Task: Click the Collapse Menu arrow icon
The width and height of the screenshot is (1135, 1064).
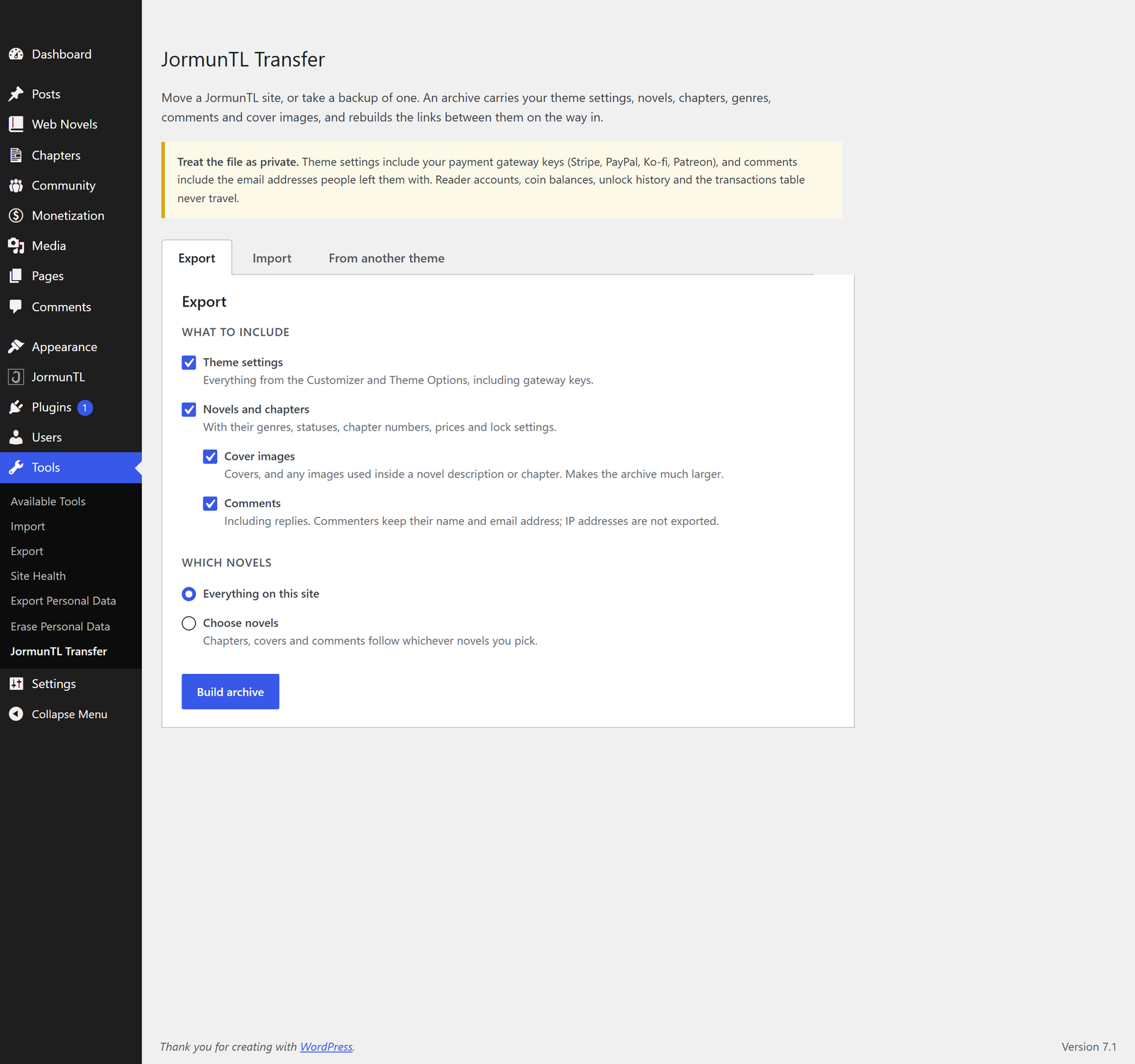Action: pyautogui.click(x=16, y=714)
